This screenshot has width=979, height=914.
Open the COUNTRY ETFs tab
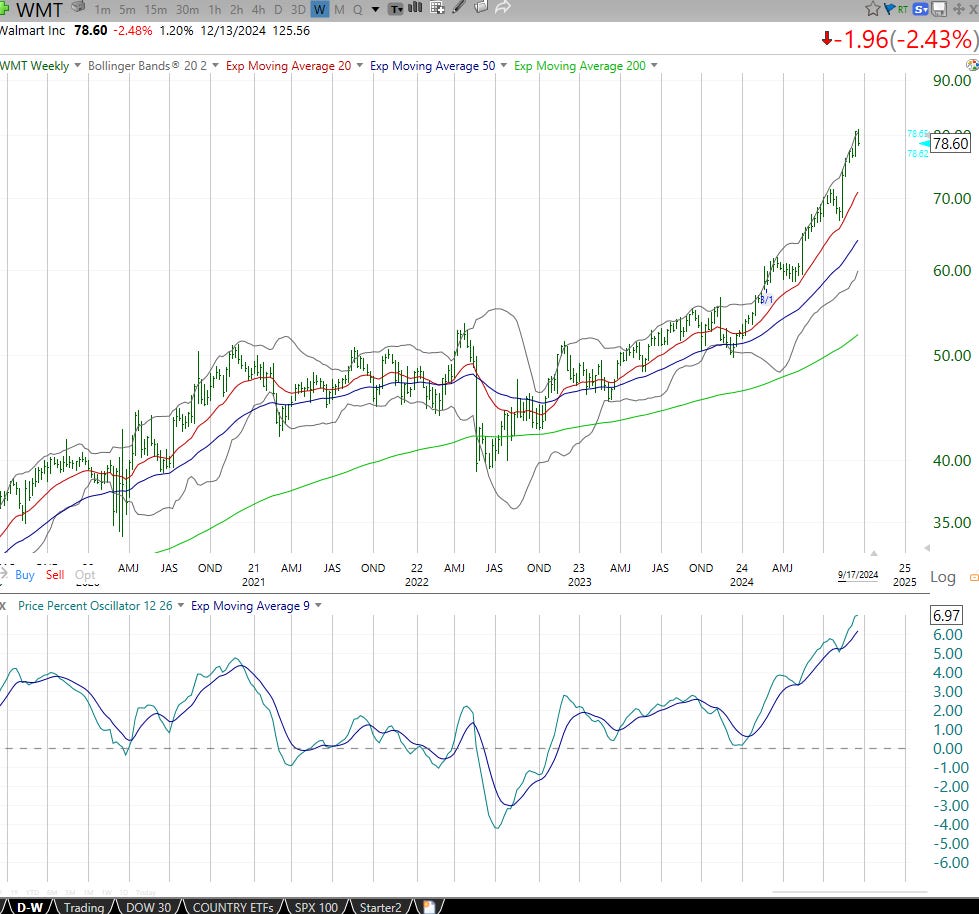coord(233,907)
